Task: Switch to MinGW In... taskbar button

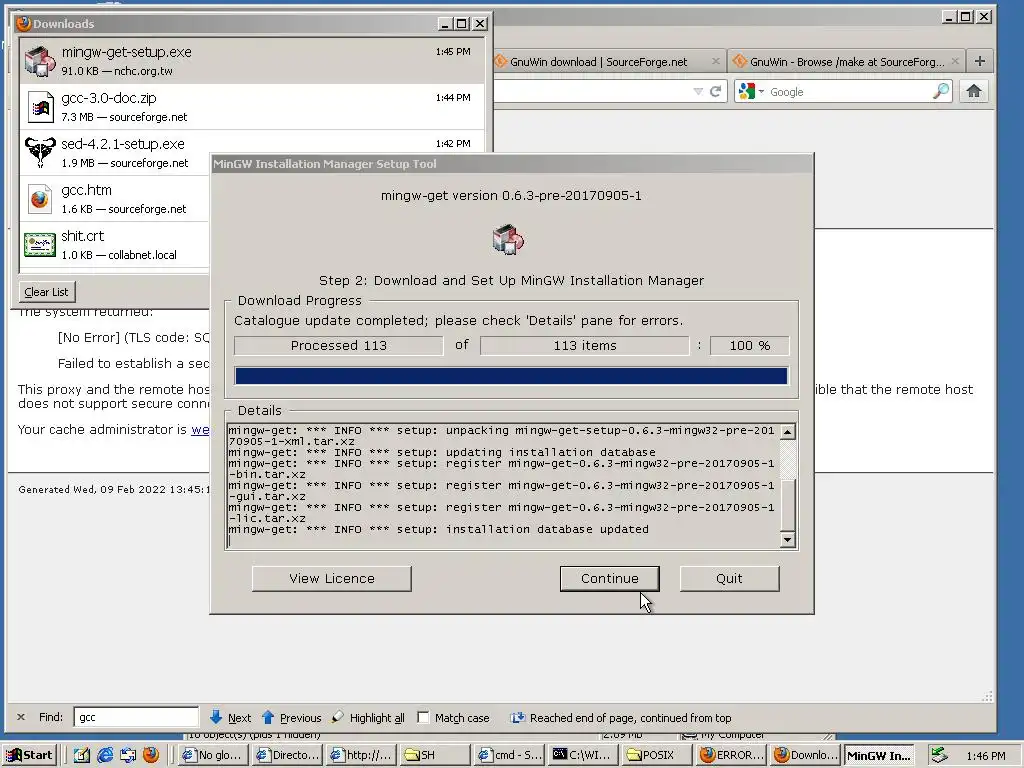Action: point(880,755)
